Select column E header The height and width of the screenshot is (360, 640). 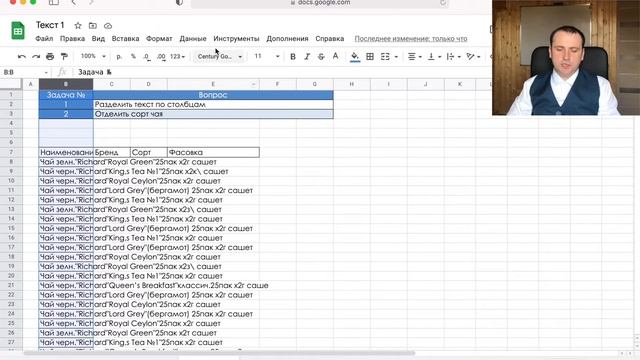pos(213,84)
